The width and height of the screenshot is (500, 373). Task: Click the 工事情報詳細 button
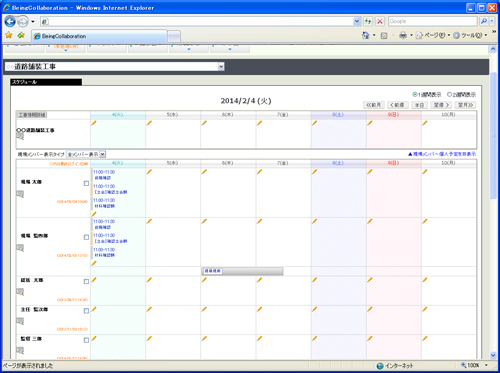(x=32, y=115)
